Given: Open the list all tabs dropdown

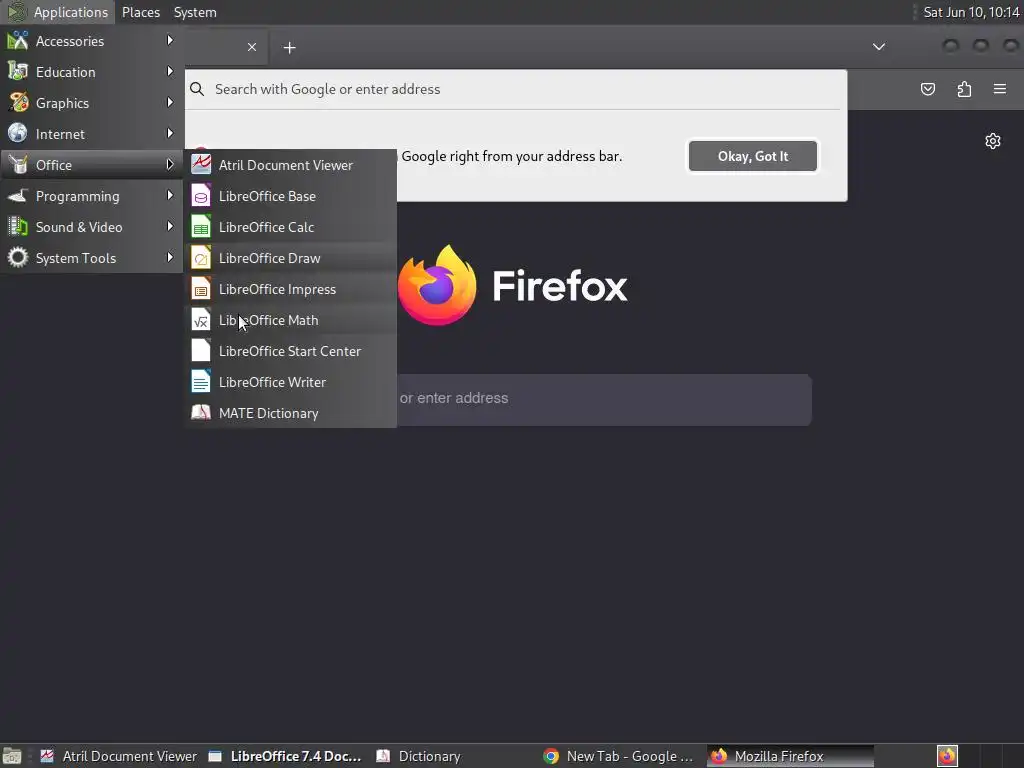Looking at the screenshot, I should 879,47.
